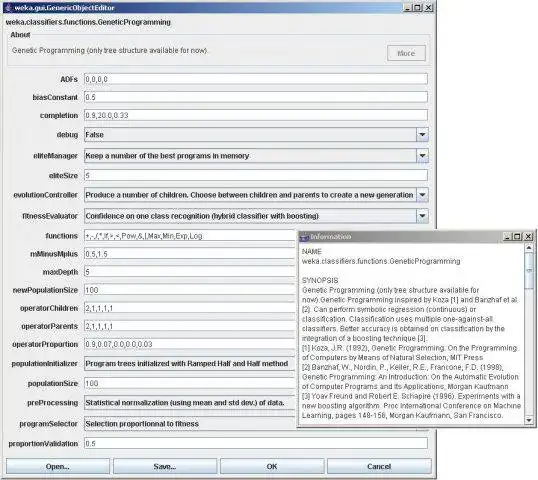Click the Save... button
Viewport: 538px width, 480px height.
165,466
